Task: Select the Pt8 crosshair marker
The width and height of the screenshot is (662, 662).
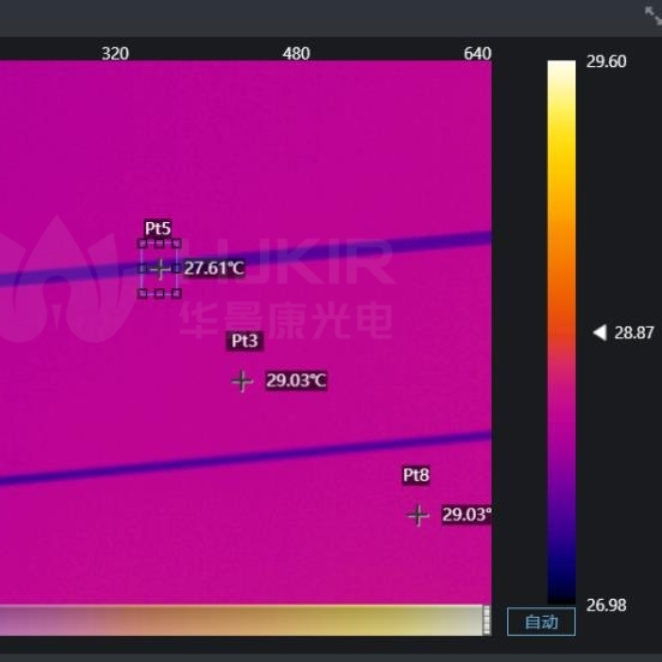Action: tap(418, 515)
